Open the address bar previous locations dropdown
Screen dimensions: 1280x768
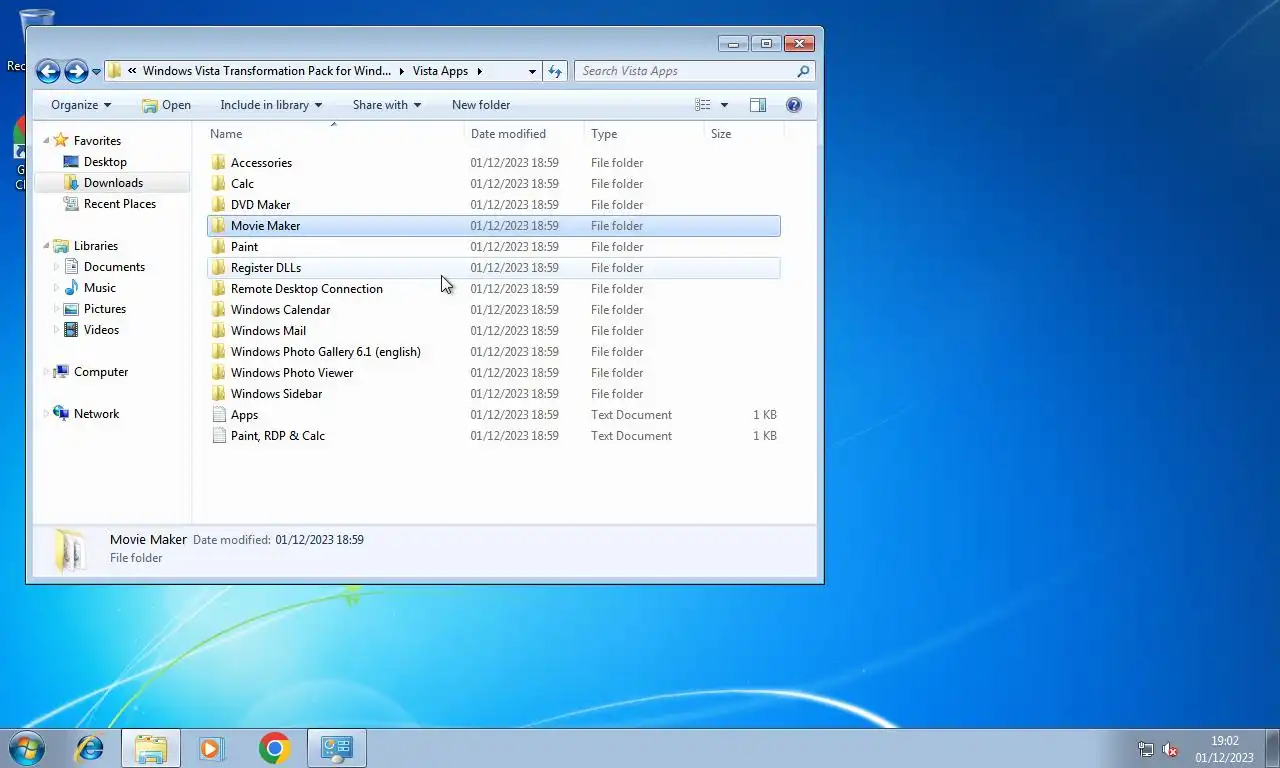(532, 72)
